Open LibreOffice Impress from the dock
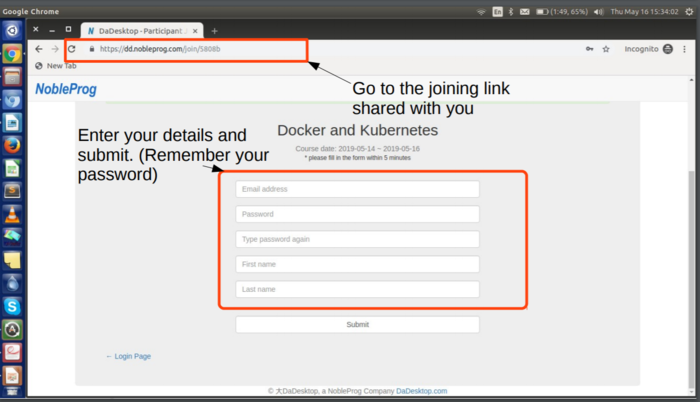Image resolution: width=700 pixels, height=402 pixels. [x=12, y=376]
